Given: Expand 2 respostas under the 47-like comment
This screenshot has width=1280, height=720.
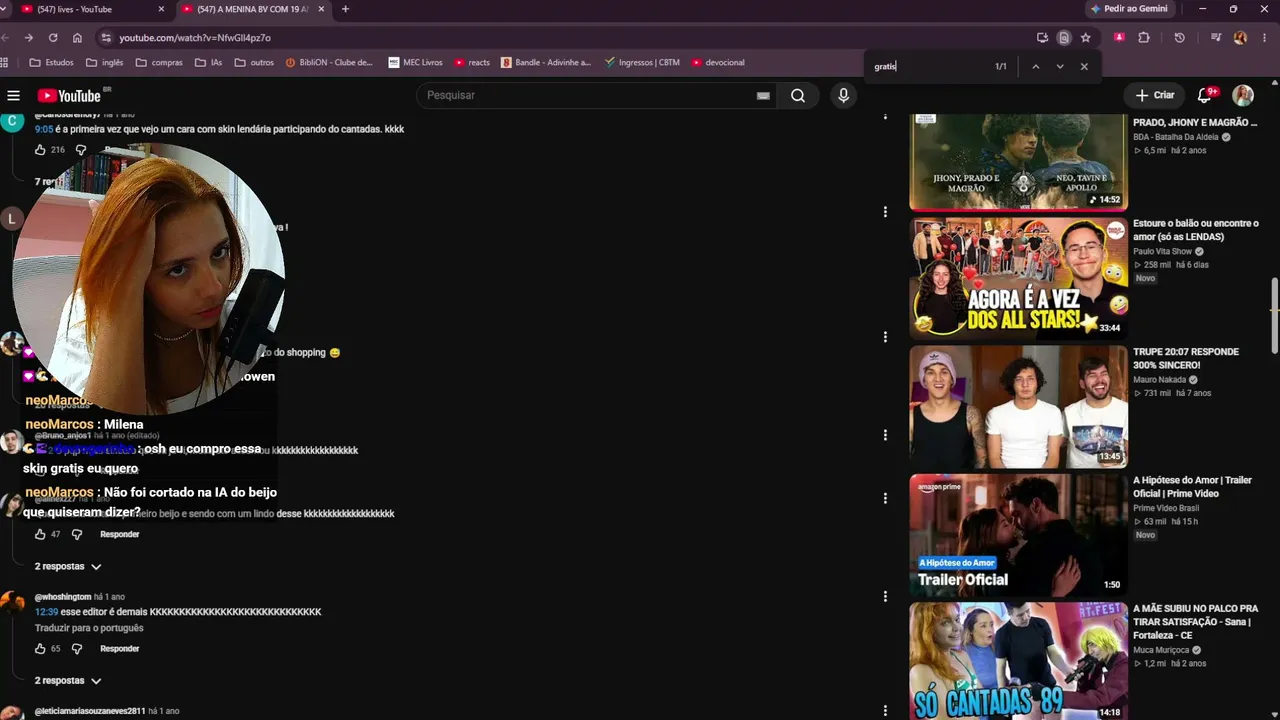Looking at the screenshot, I should [x=68, y=567].
